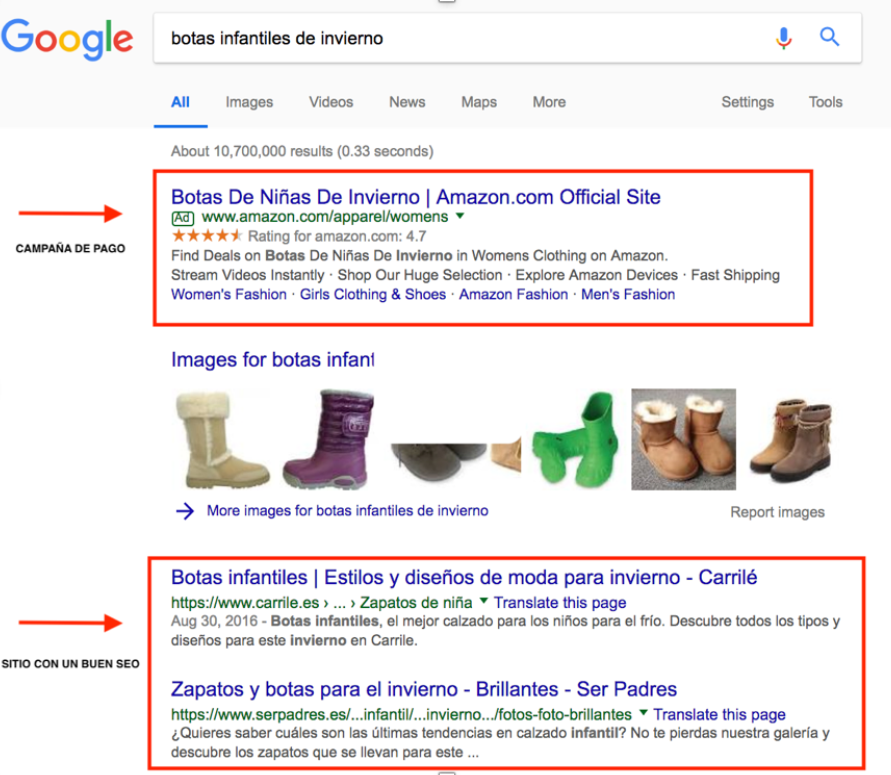Open the Carrilé Botas infantiles result title
Image resolution: width=891 pixels, height=775 pixels.
click(x=464, y=577)
